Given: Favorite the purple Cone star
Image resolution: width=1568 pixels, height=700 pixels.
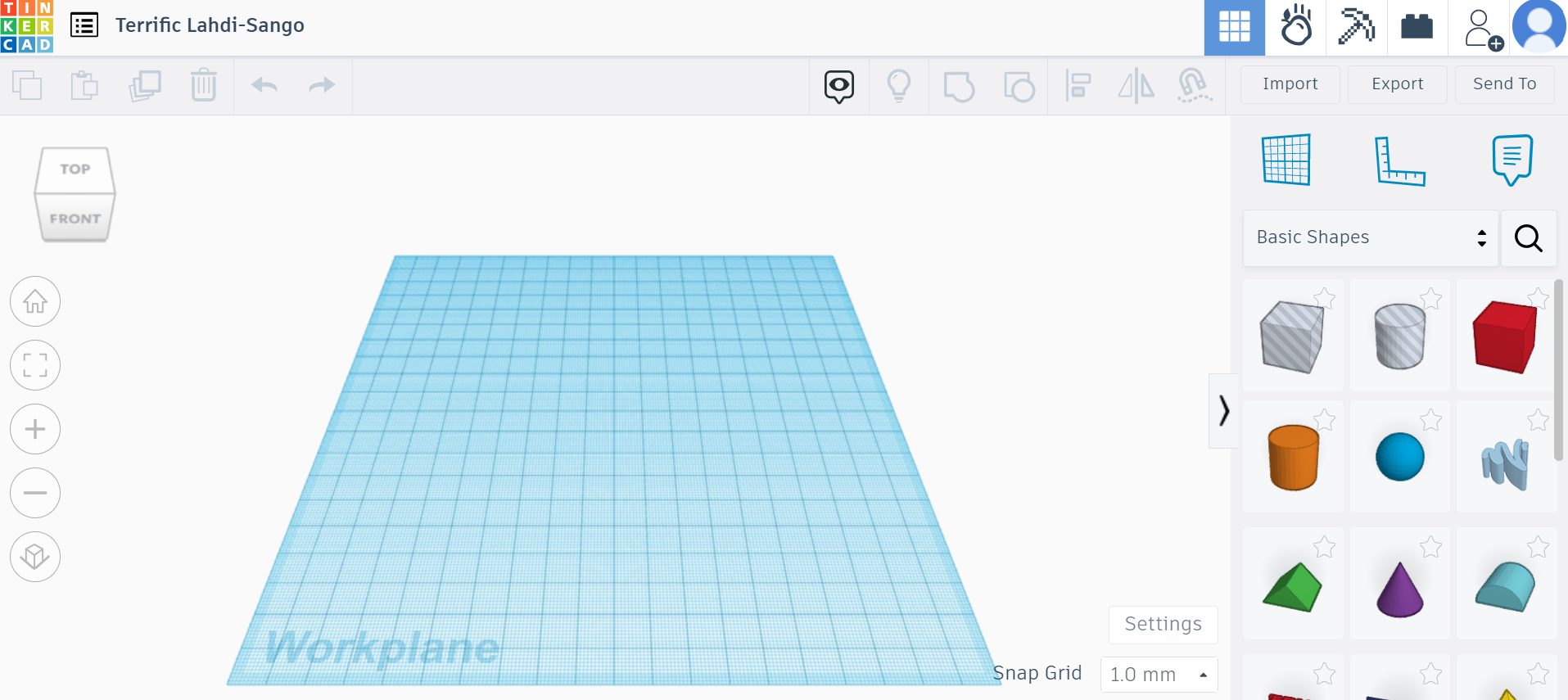Looking at the screenshot, I should (x=1431, y=546).
